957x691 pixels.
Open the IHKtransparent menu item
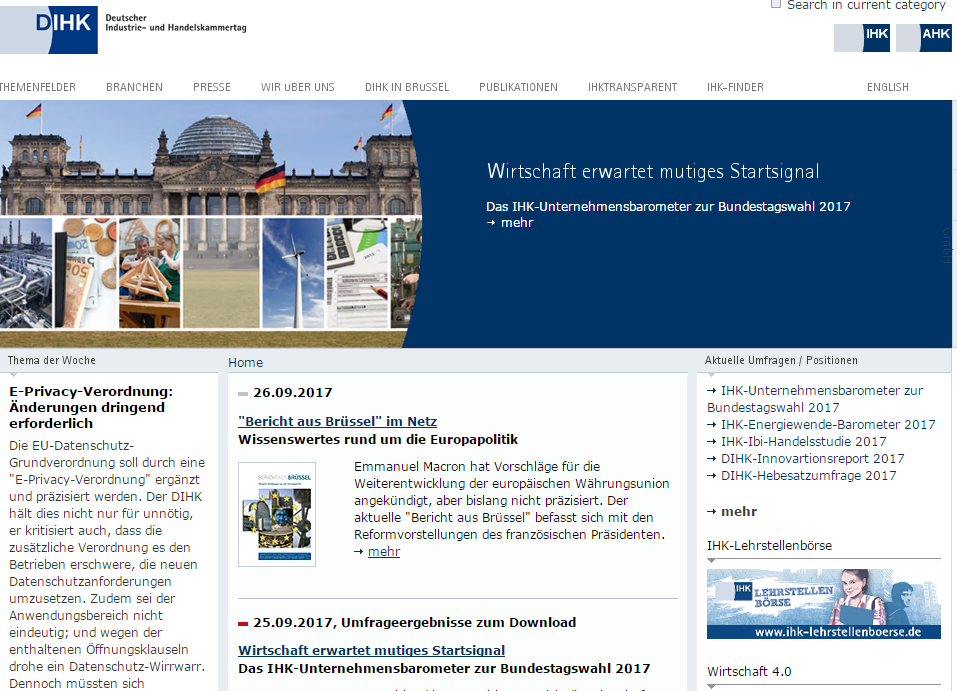[632, 87]
